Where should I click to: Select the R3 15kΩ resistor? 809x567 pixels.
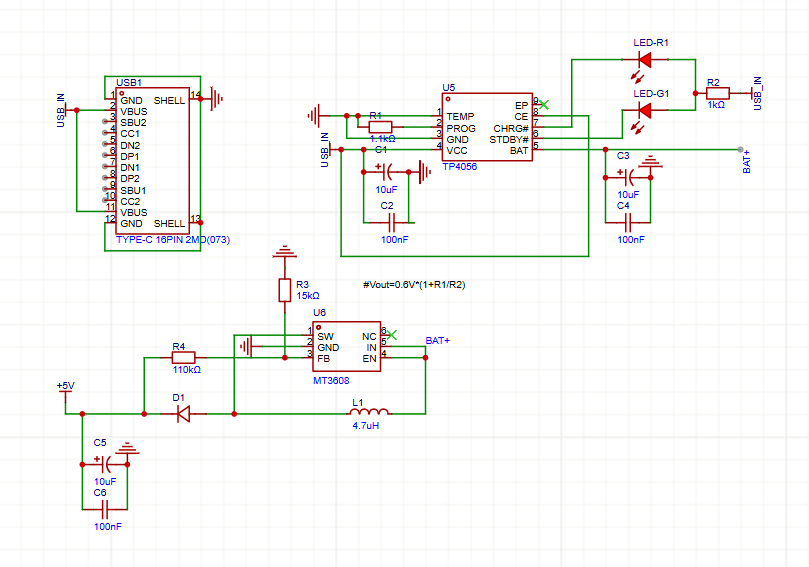[x=285, y=290]
